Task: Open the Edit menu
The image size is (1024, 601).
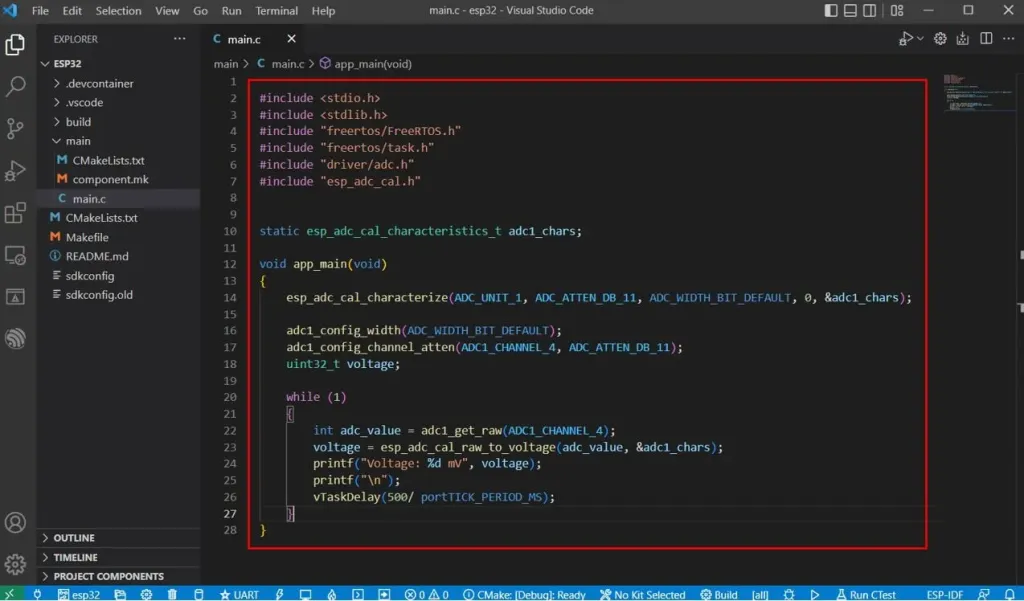Action: [72, 10]
